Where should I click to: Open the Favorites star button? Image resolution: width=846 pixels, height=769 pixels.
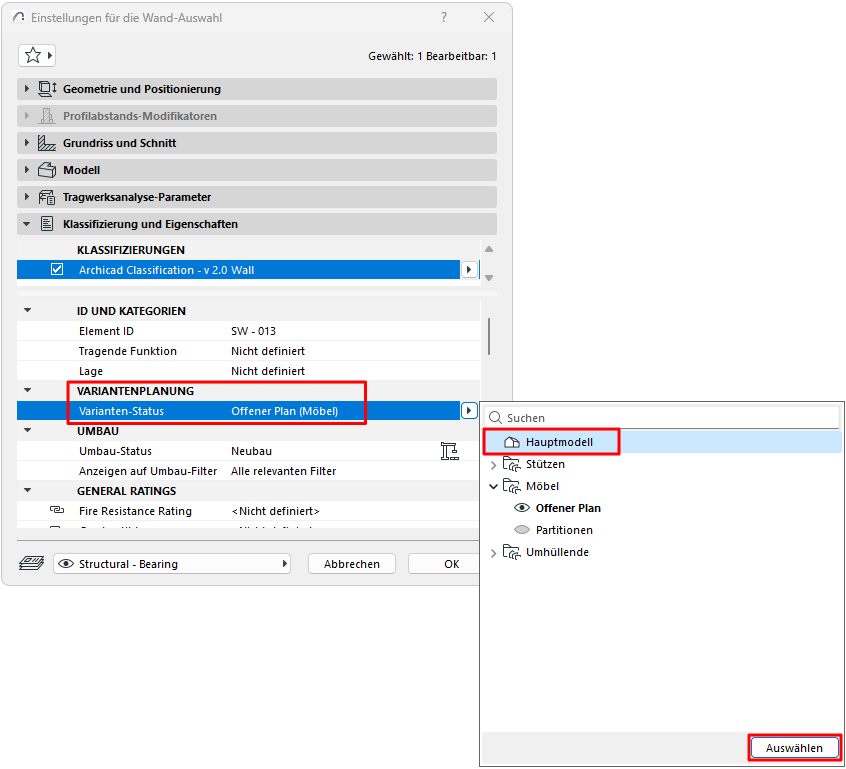37,55
